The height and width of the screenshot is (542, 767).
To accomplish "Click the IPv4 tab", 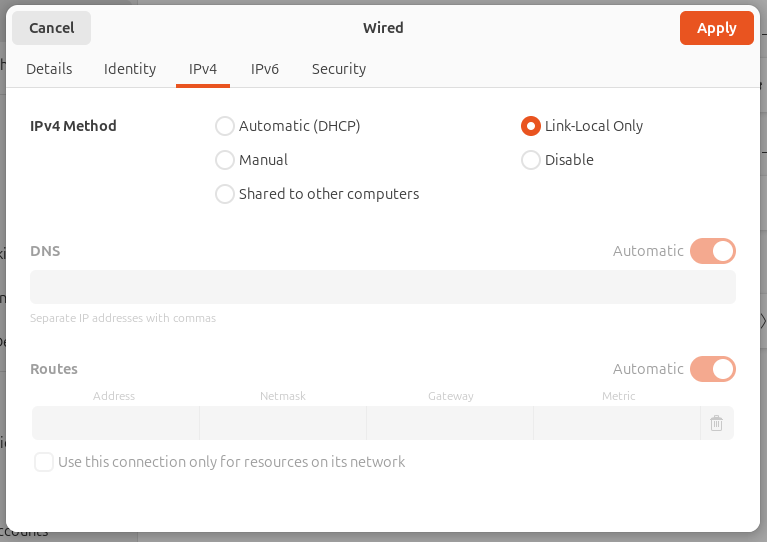I will click(x=203, y=69).
